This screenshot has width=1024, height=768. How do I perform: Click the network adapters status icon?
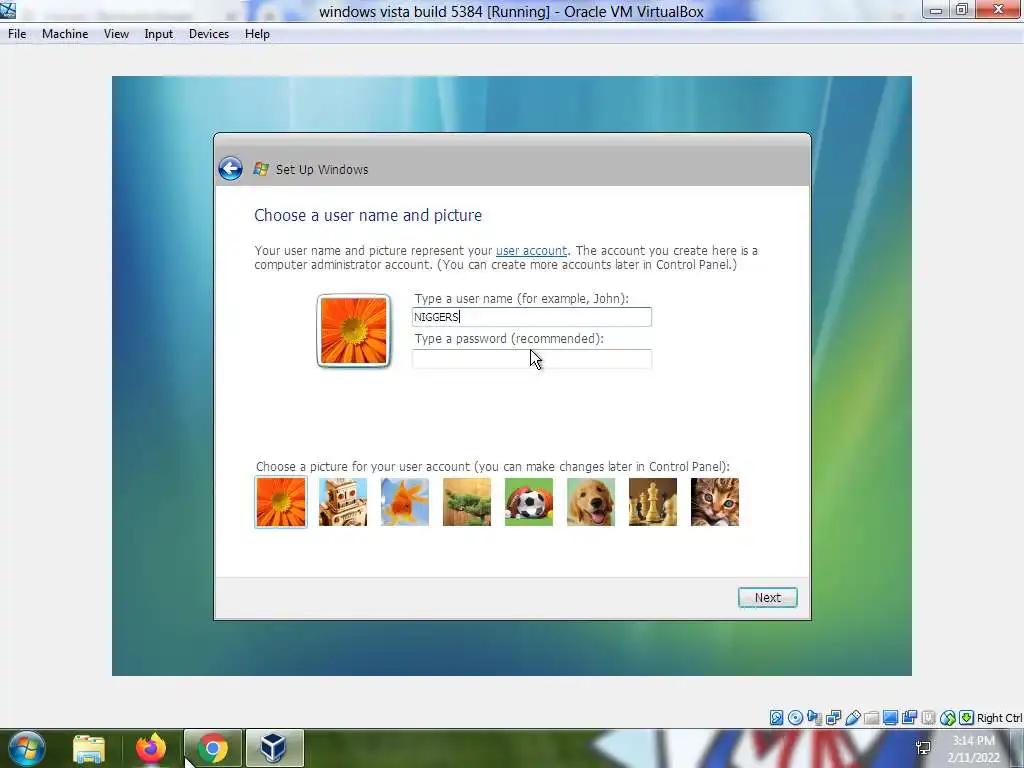click(833, 718)
